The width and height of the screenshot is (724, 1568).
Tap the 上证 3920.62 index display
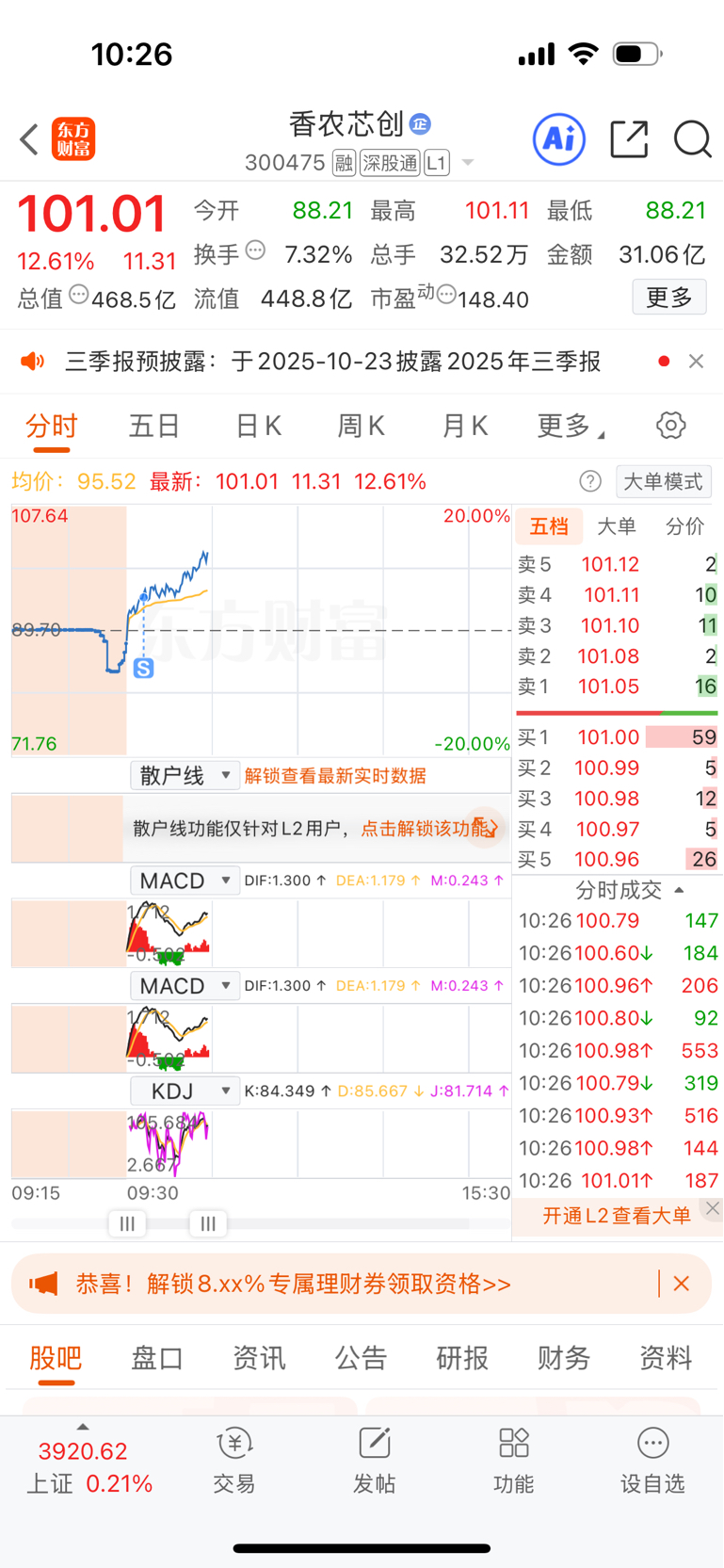(x=89, y=1466)
